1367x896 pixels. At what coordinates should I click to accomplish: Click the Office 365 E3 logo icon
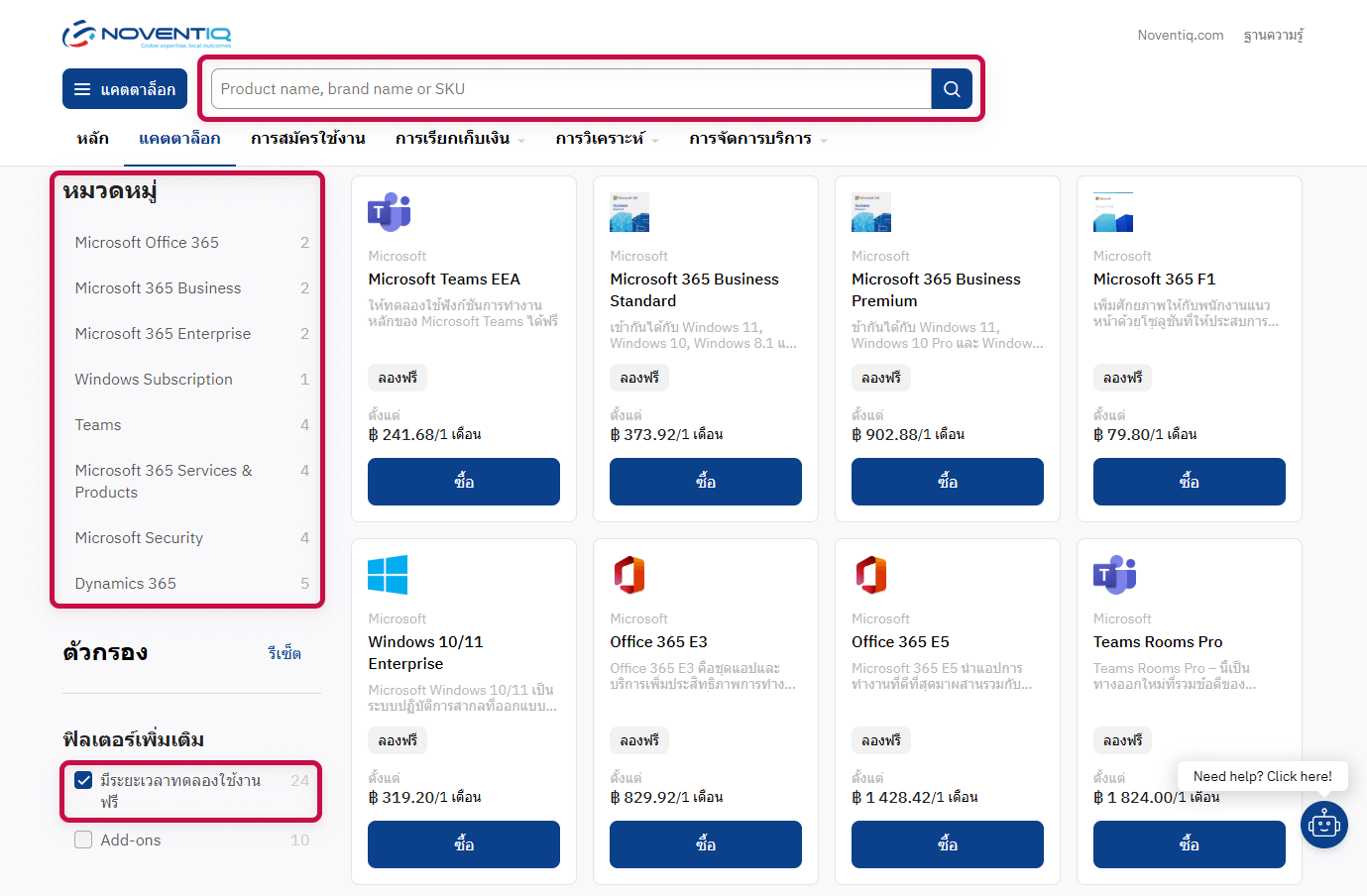tap(629, 575)
